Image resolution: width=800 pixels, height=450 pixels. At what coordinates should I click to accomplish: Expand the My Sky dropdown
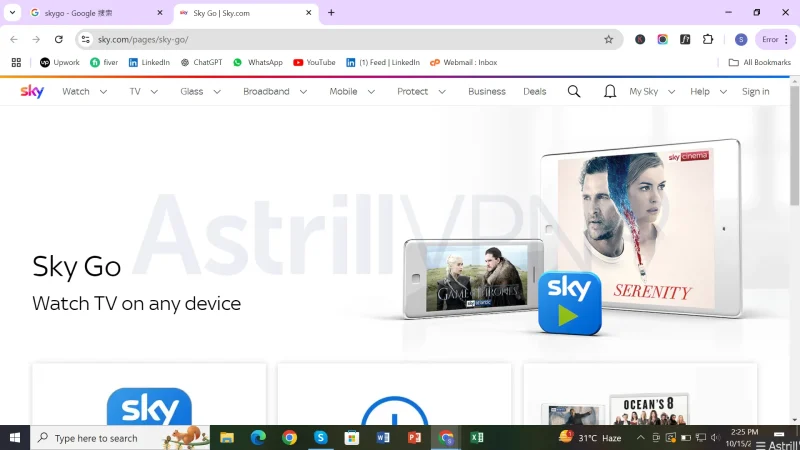click(651, 91)
